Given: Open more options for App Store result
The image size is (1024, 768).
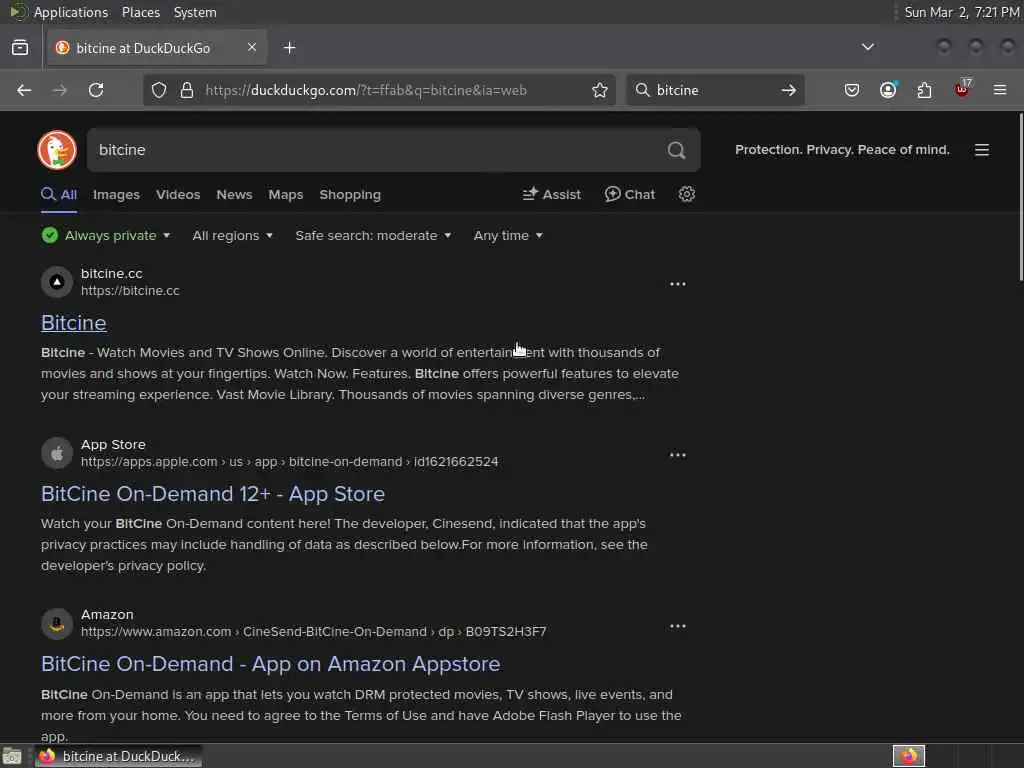Looking at the screenshot, I should [x=678, y=455].
